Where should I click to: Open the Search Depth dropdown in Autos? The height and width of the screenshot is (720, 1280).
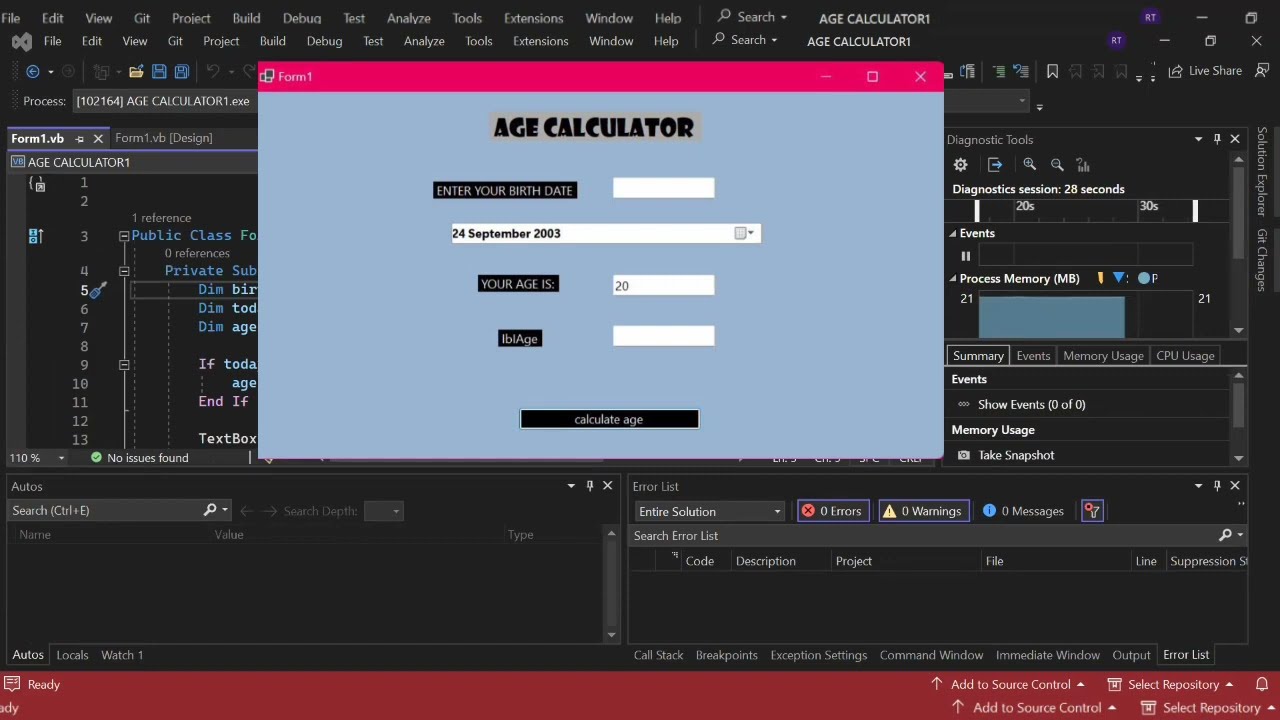tap(383, 511)
